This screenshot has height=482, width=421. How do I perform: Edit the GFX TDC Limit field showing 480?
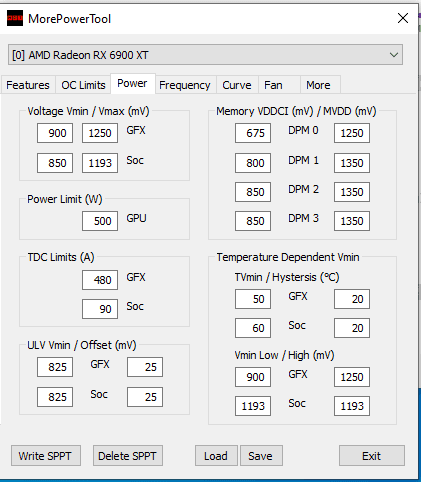[x=100, y=280]
